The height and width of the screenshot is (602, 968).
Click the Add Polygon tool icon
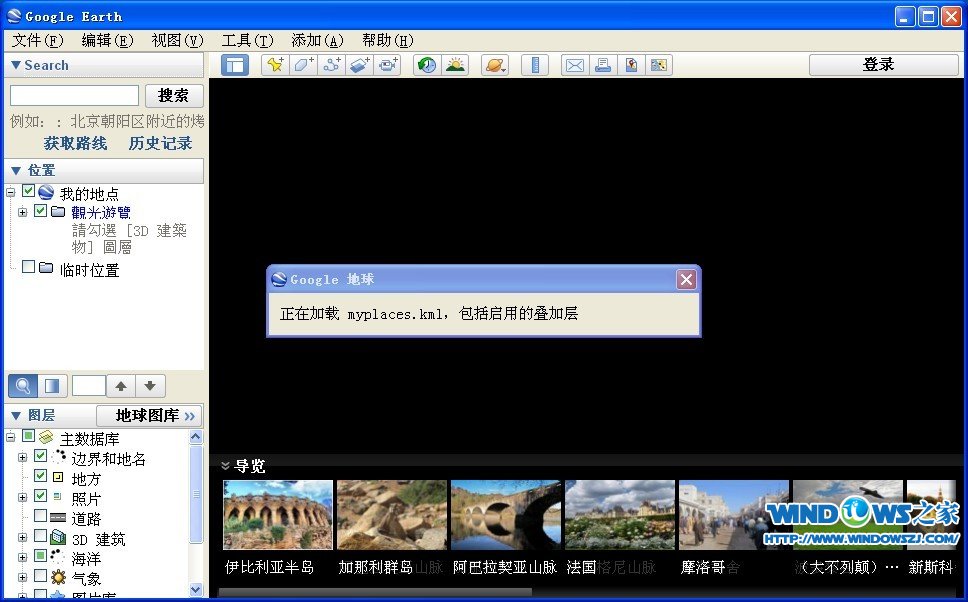pyautogui.click(x=303, y=65)
